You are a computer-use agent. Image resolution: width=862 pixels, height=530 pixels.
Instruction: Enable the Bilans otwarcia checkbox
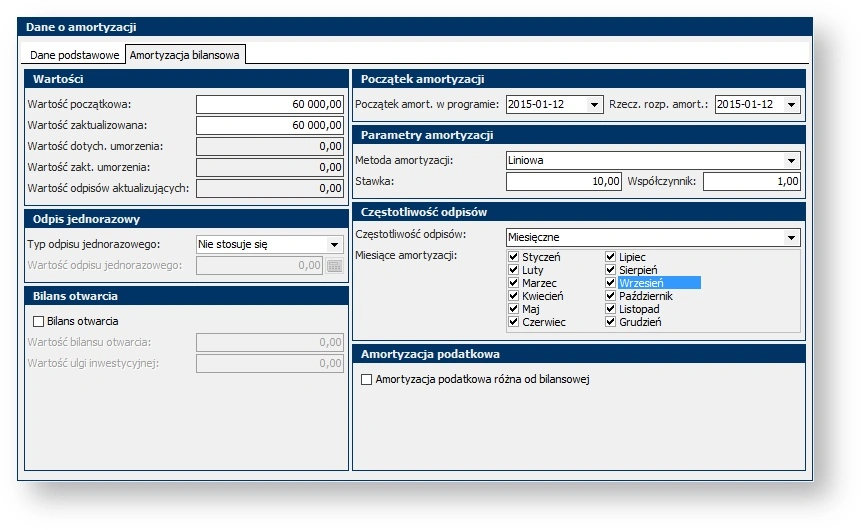pos(38,321)
